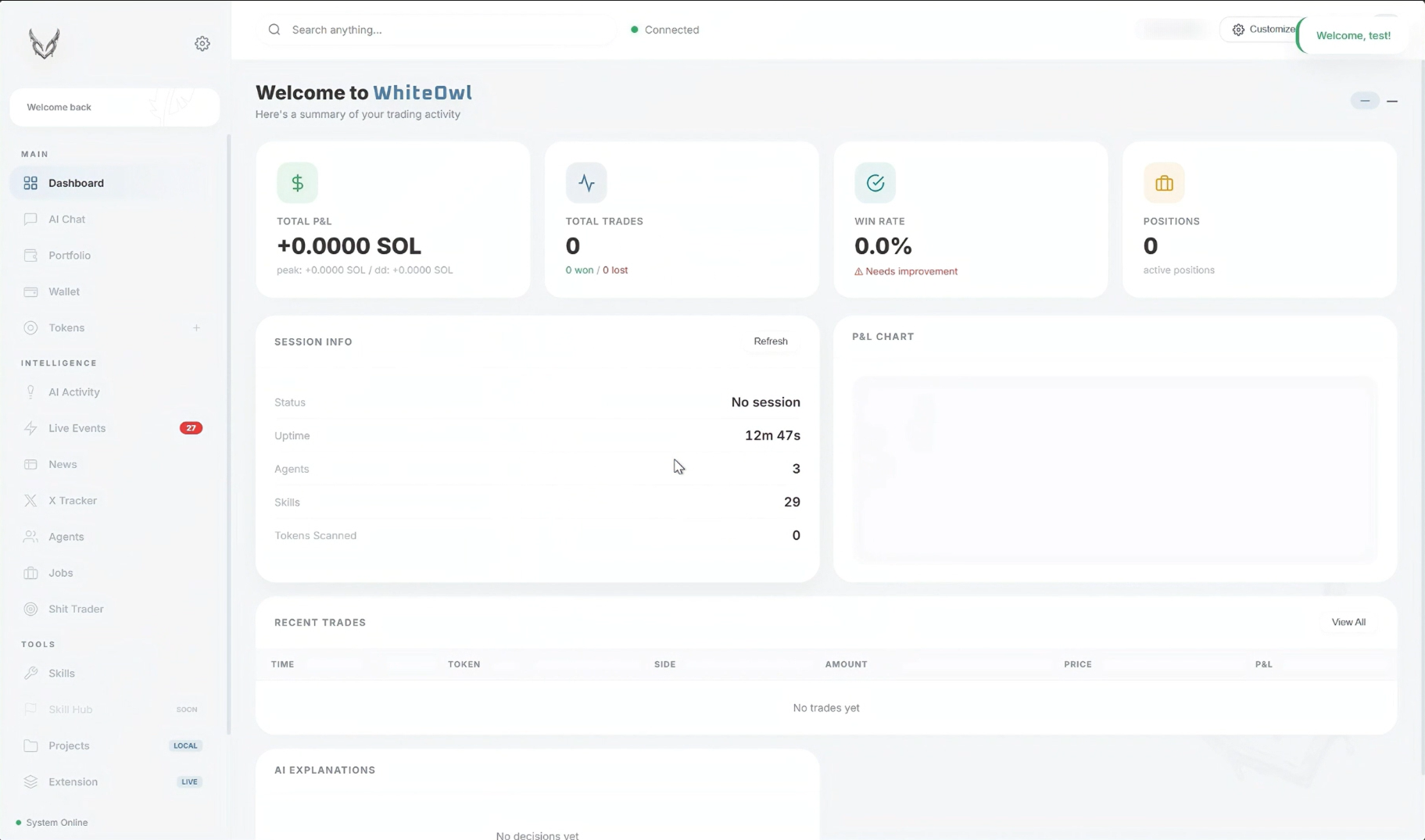Click the Live Events lightning icon
Viewport: 1425px width, 840px height.
(x=30, y=428)
